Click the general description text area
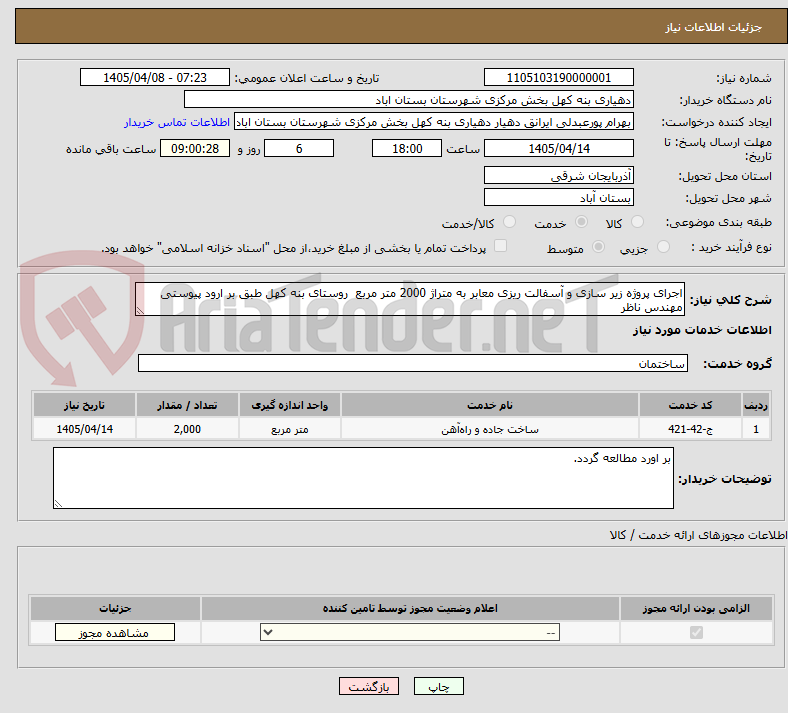The width and height of the screenshot is (788, 713). 410,299
